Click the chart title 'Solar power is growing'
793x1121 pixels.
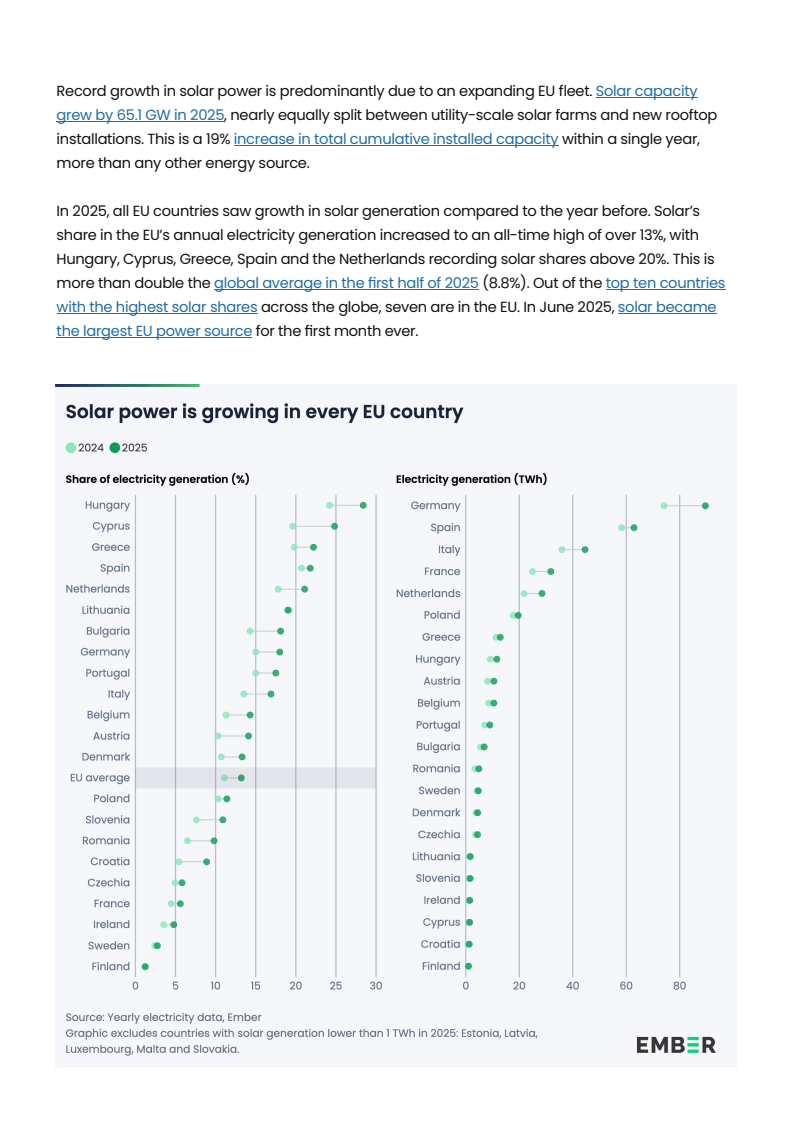[x=264, y=413]
